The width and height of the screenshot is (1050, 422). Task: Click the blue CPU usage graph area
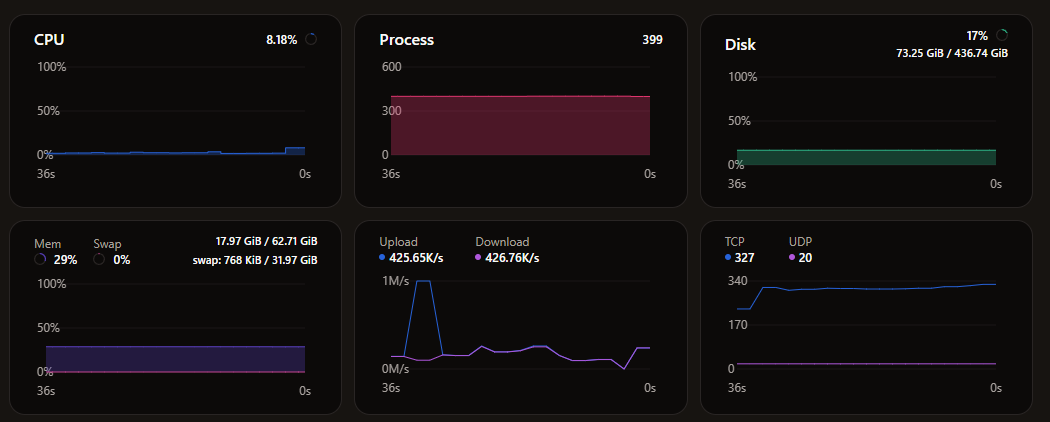pyautogui.click(x=175, y=153)
